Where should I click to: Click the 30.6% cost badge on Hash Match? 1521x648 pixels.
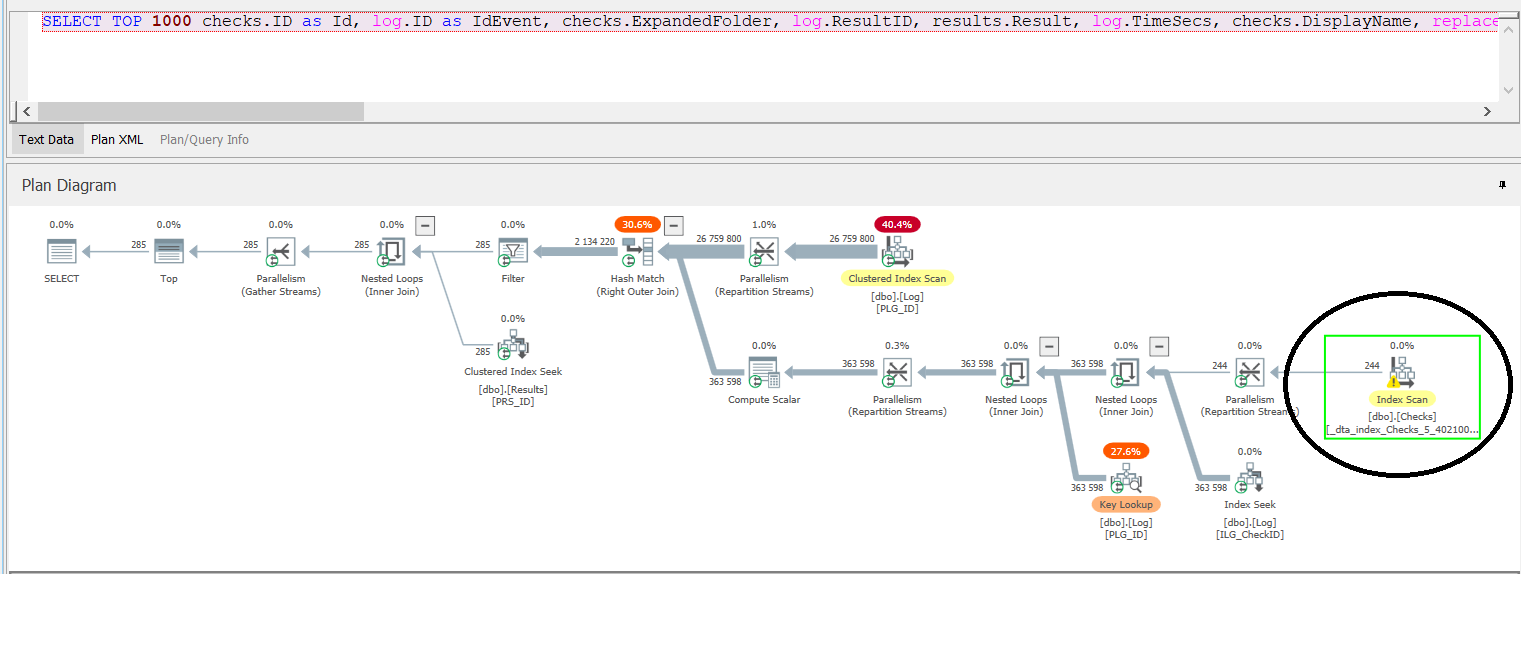[x=637, y=225]
